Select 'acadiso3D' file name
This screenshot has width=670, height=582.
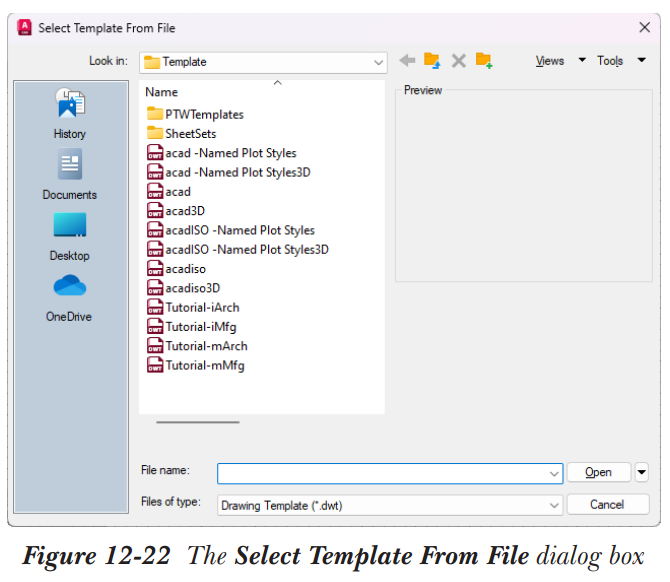(x=193, y=288)
